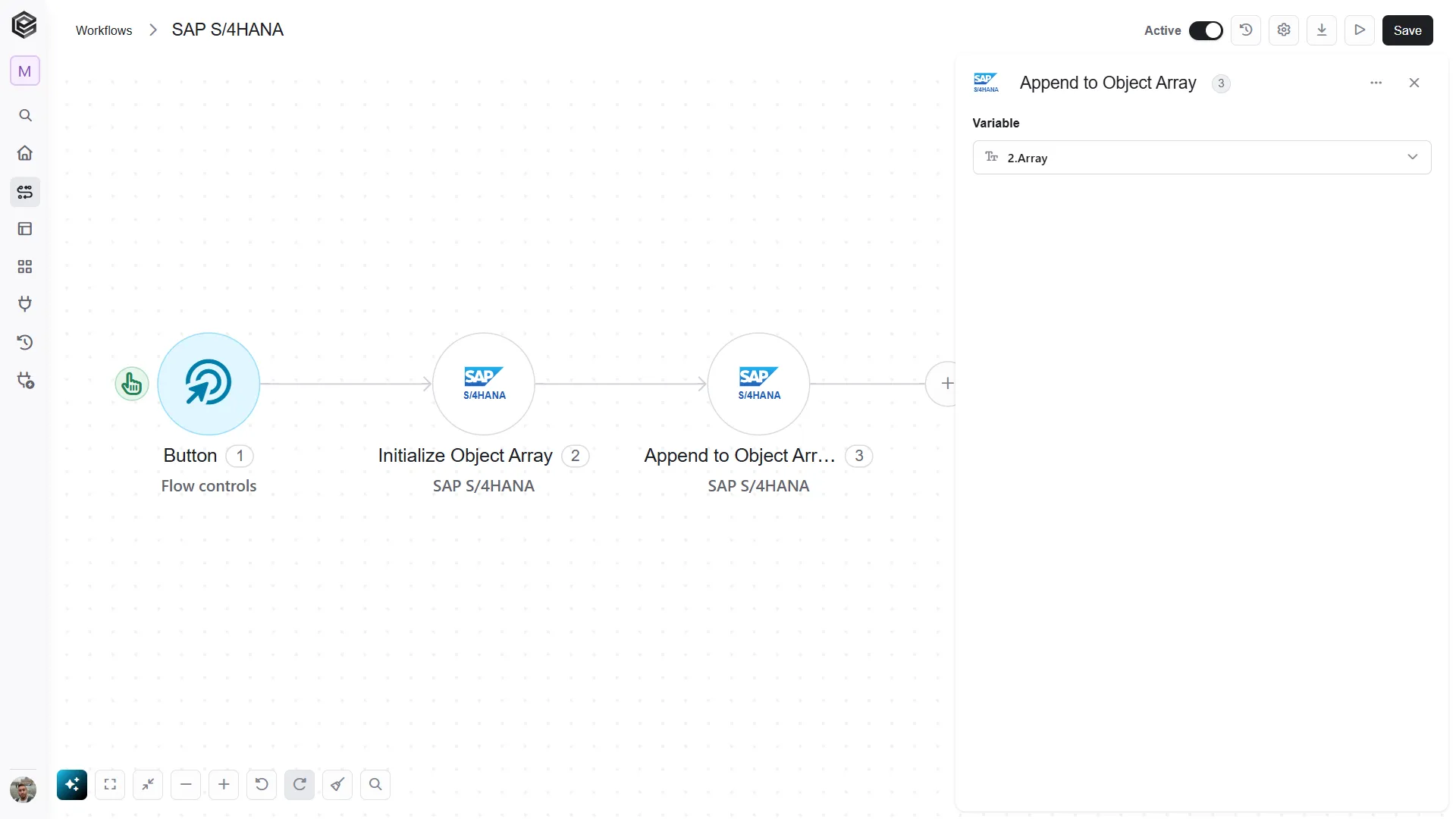The height and width of the screenshot is (819, 1456).
Task: Go to Home in the sidebar
Action: tap(25, 153)
